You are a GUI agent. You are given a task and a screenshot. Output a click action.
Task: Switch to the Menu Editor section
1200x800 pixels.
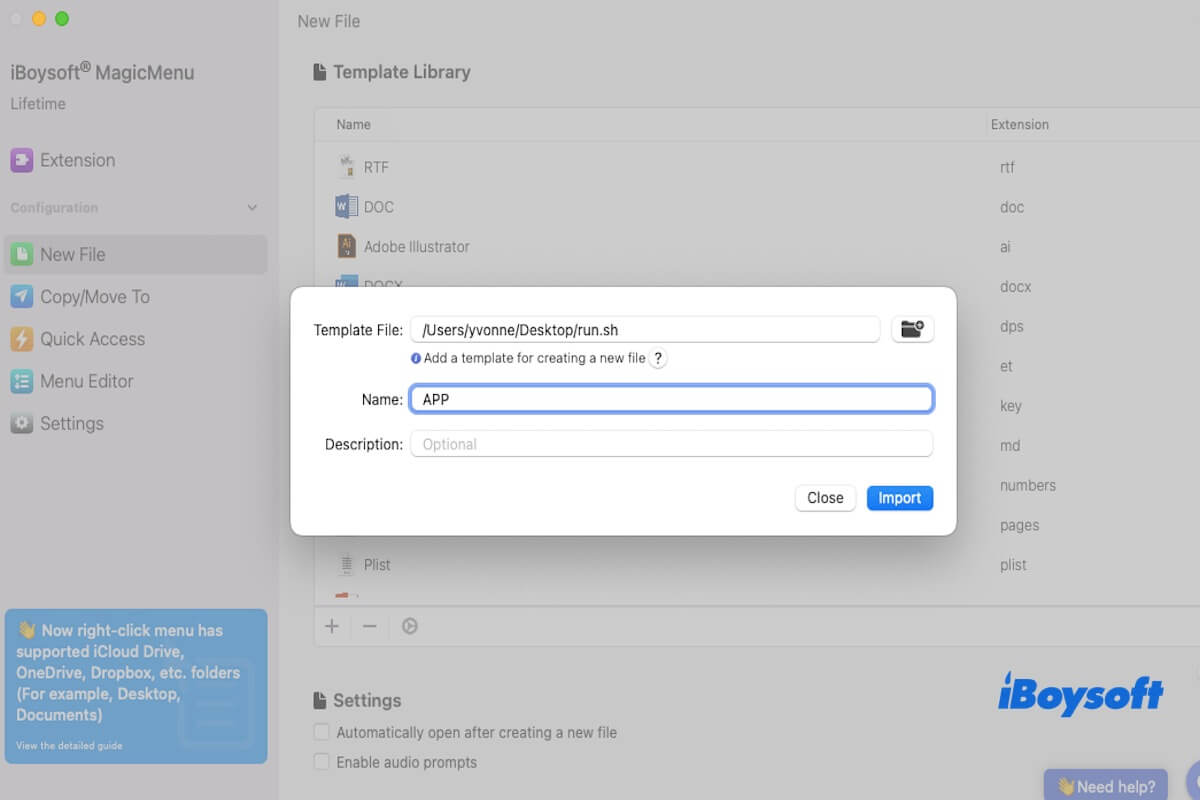click(x=86, y=381)
